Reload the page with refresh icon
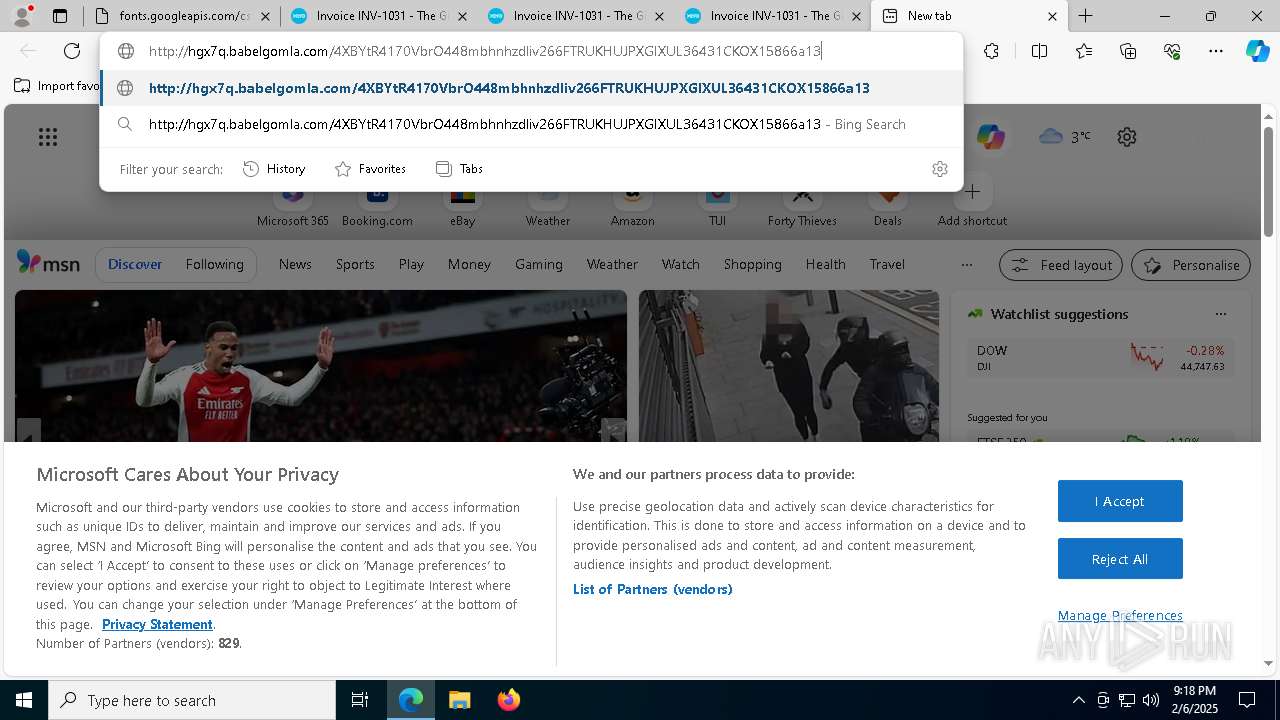Screen dimensions: 1280x720 coord(72,51)
